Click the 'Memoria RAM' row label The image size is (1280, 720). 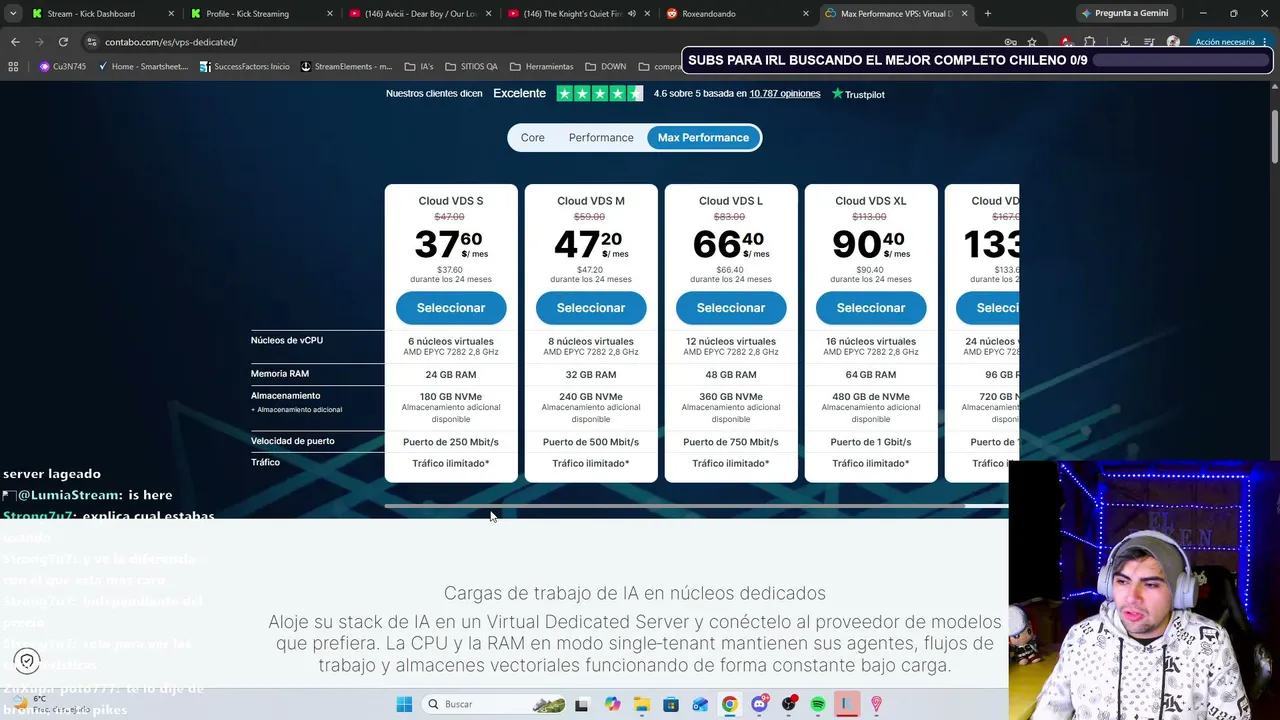point(280,374)
